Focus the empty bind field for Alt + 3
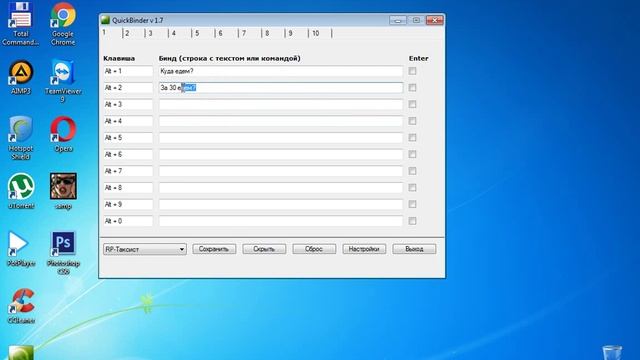The image size is (640, 360). tap(281, 104)
